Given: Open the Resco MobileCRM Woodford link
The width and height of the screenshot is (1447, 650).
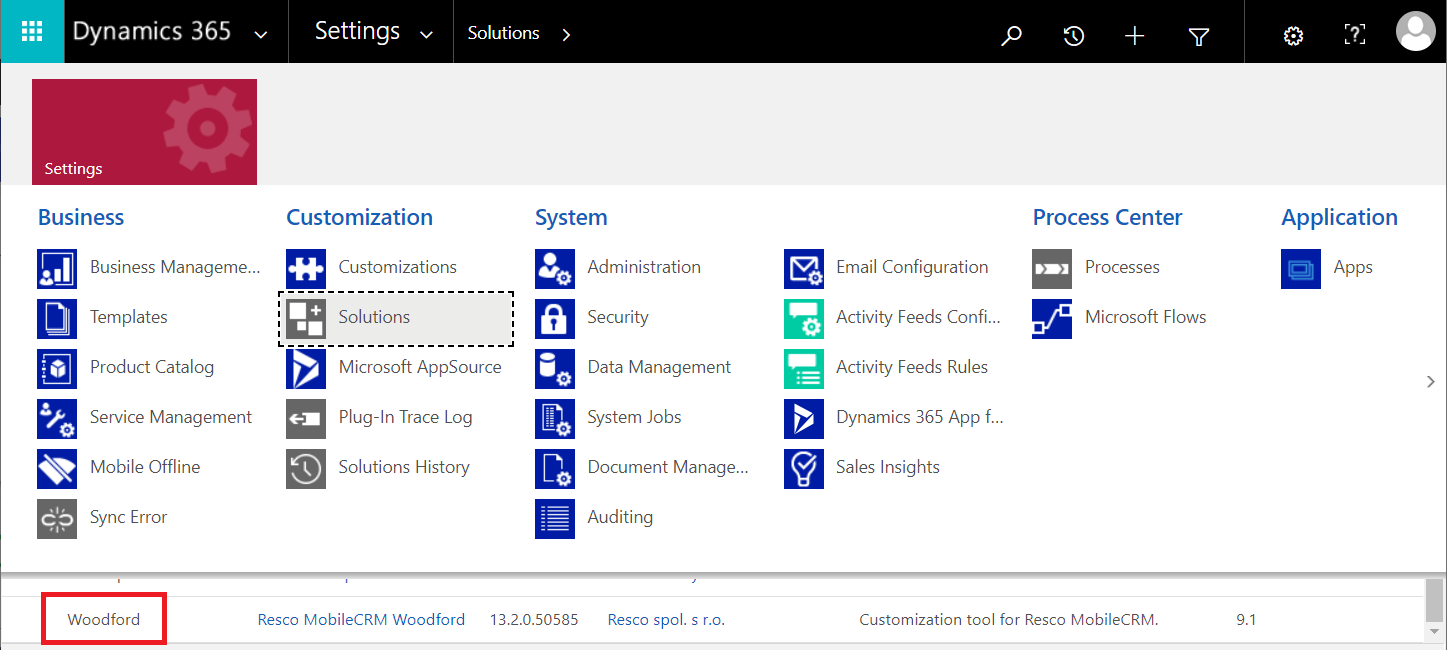Looking at the screenshot, I should pos(361,620).
